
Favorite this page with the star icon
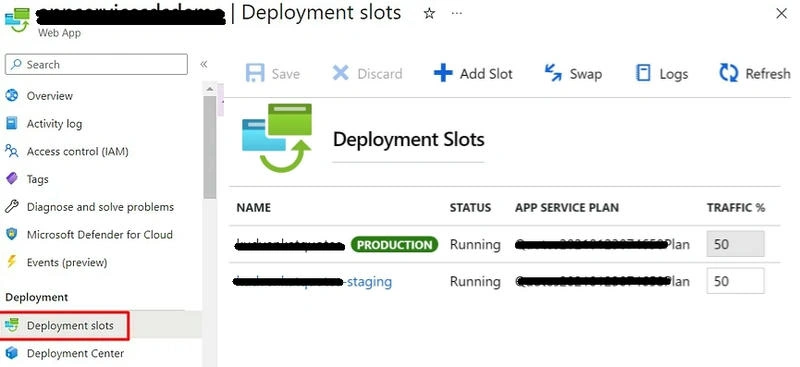tap(430, 14)
